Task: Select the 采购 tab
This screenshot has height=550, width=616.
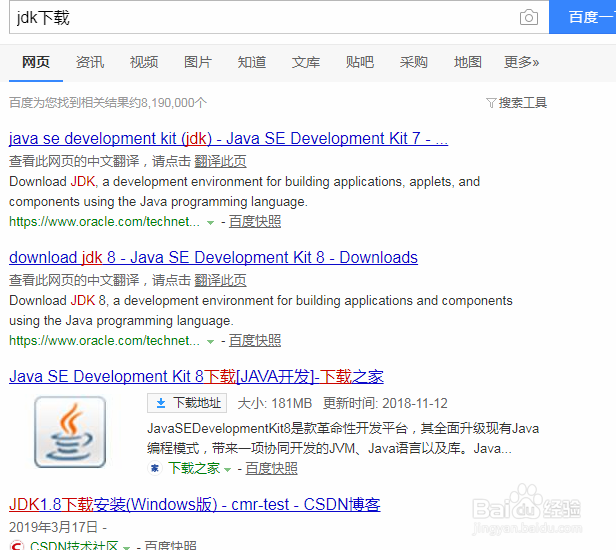Action: tap(414, 62)
